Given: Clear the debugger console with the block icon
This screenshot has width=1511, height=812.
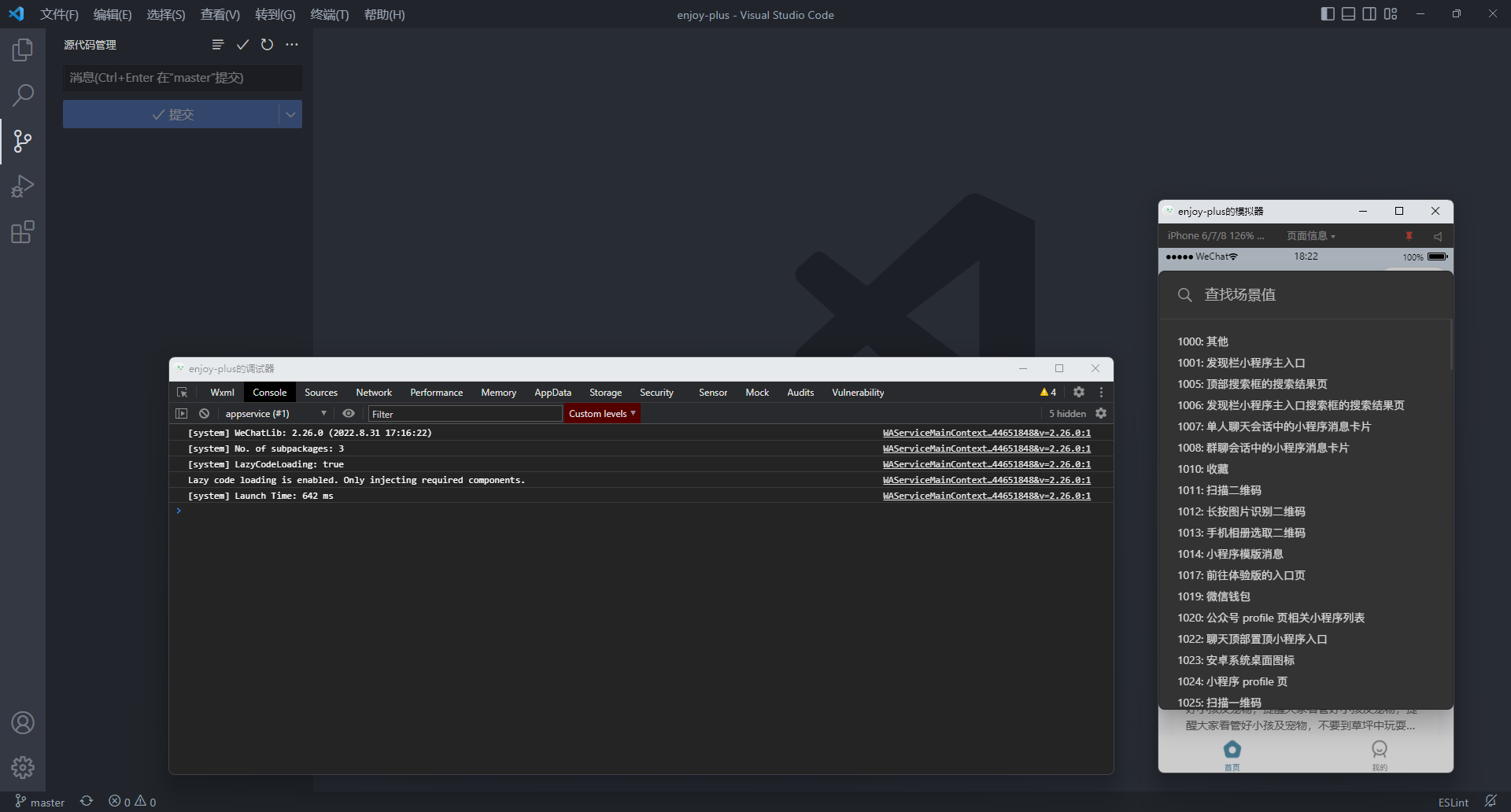Looking at the screenshot, I should click(204, 413).
